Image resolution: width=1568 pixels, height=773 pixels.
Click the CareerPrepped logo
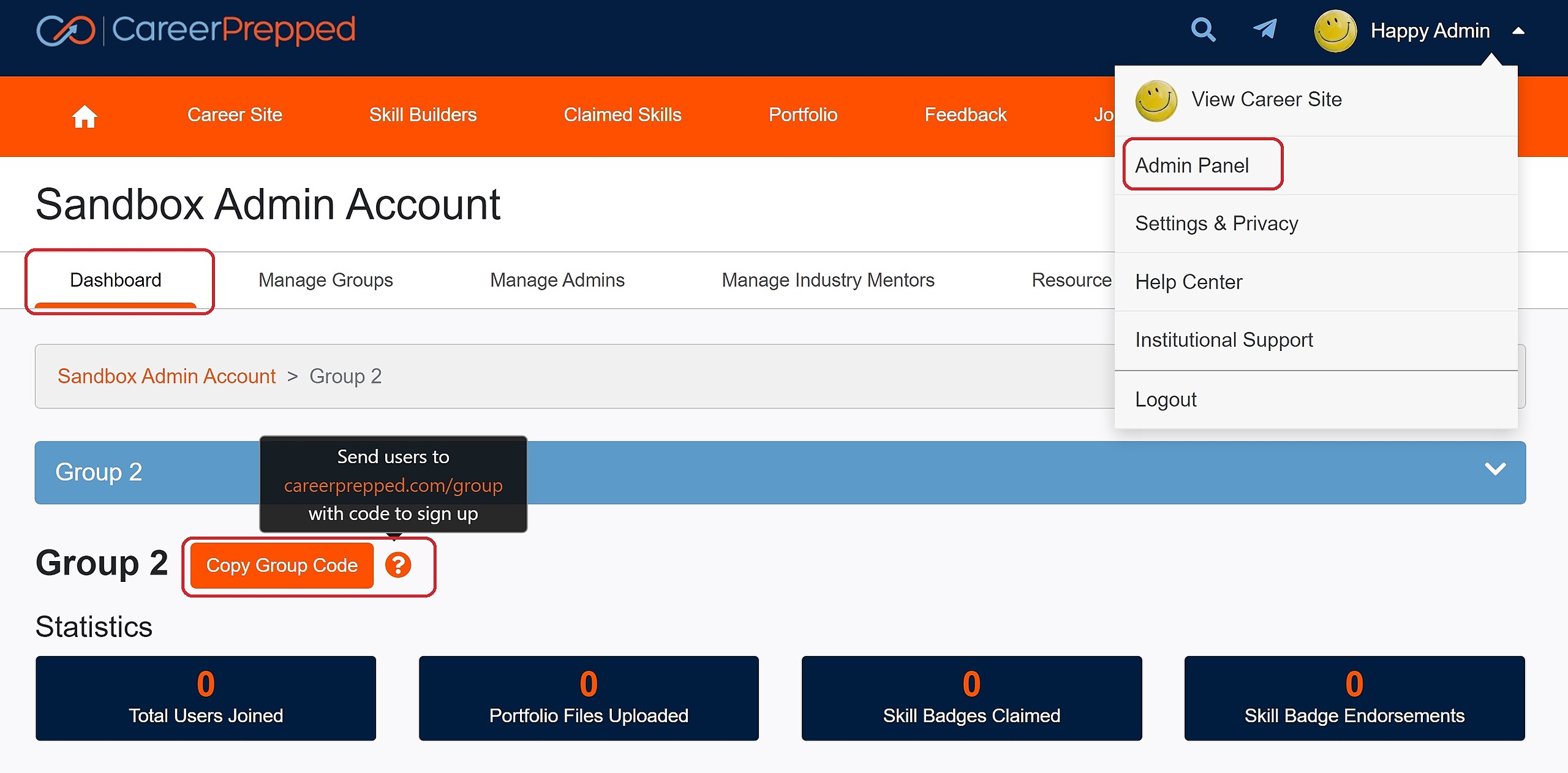pos(196,30)
